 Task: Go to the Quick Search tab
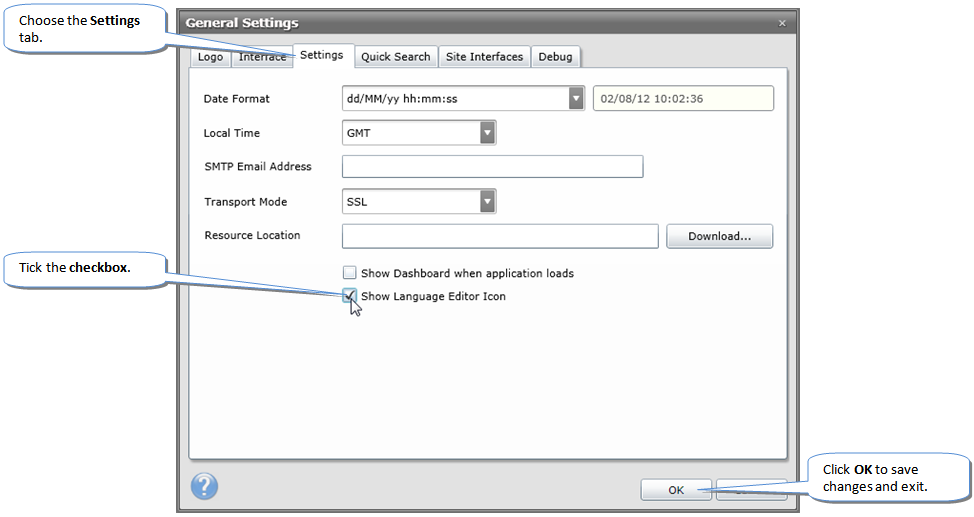(x=395, y=57)
